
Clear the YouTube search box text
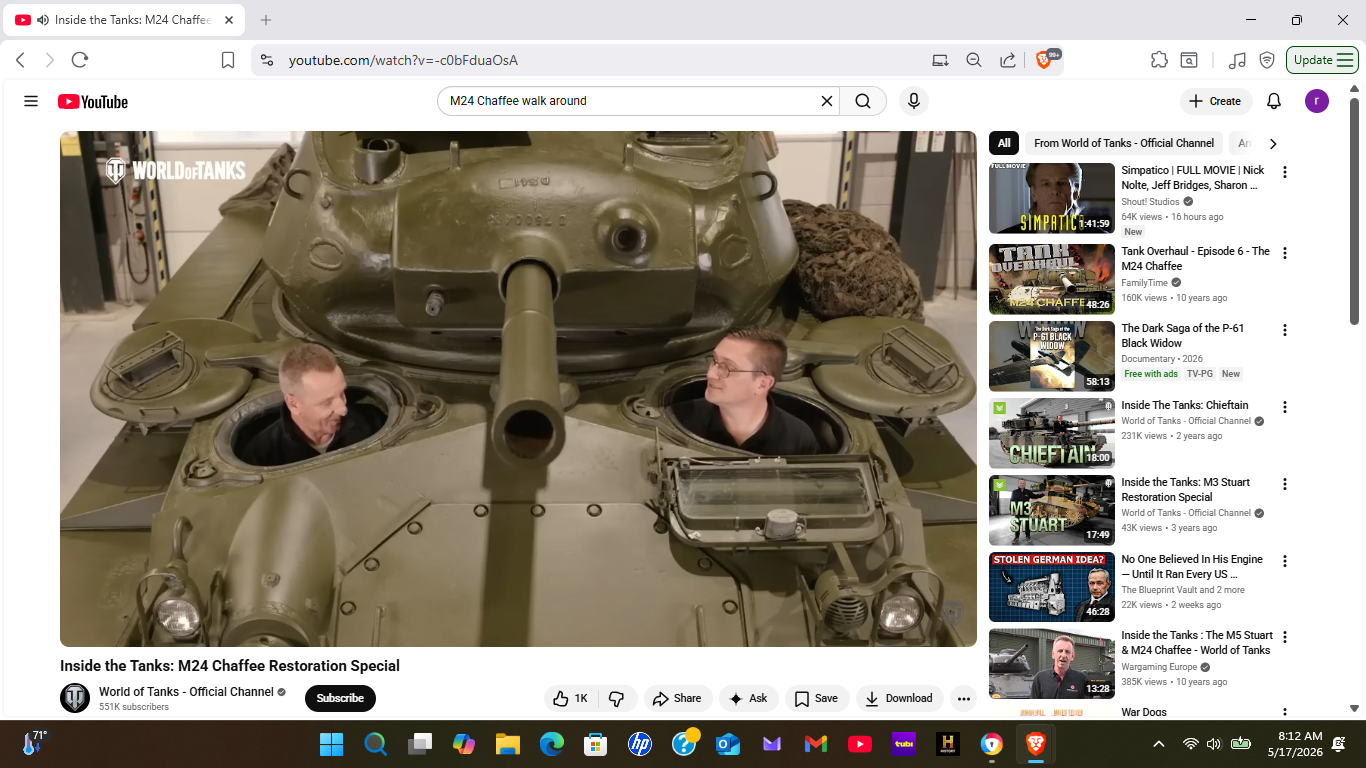[827, 101]
